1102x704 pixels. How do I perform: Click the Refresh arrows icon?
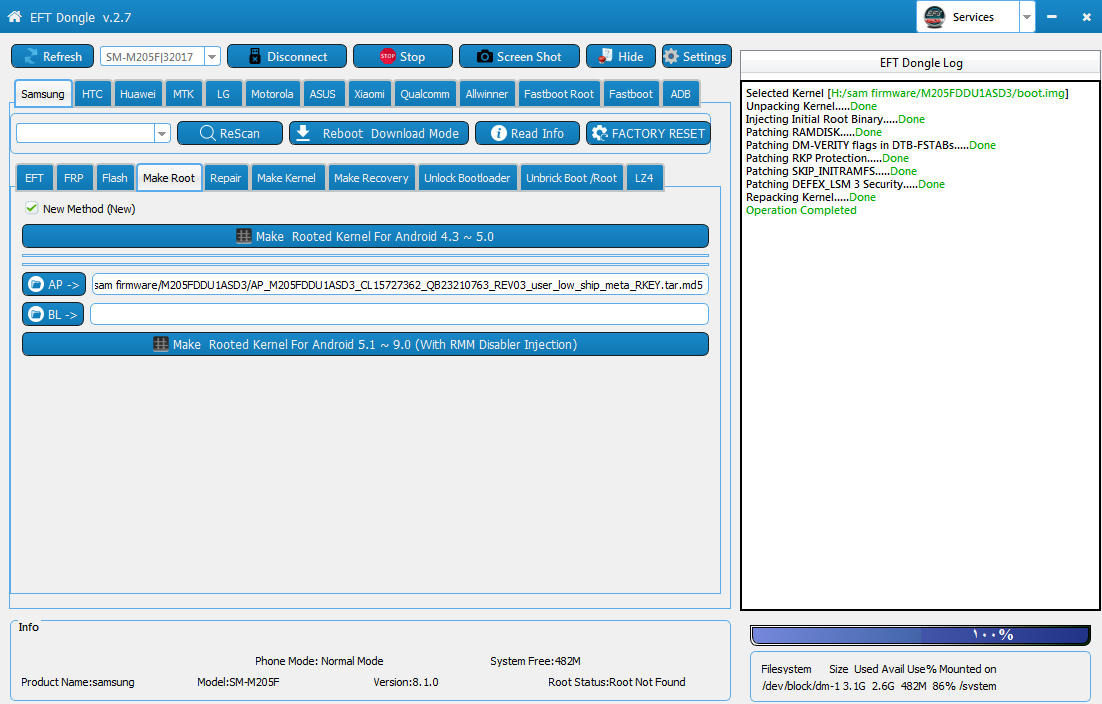click(30, 56)
